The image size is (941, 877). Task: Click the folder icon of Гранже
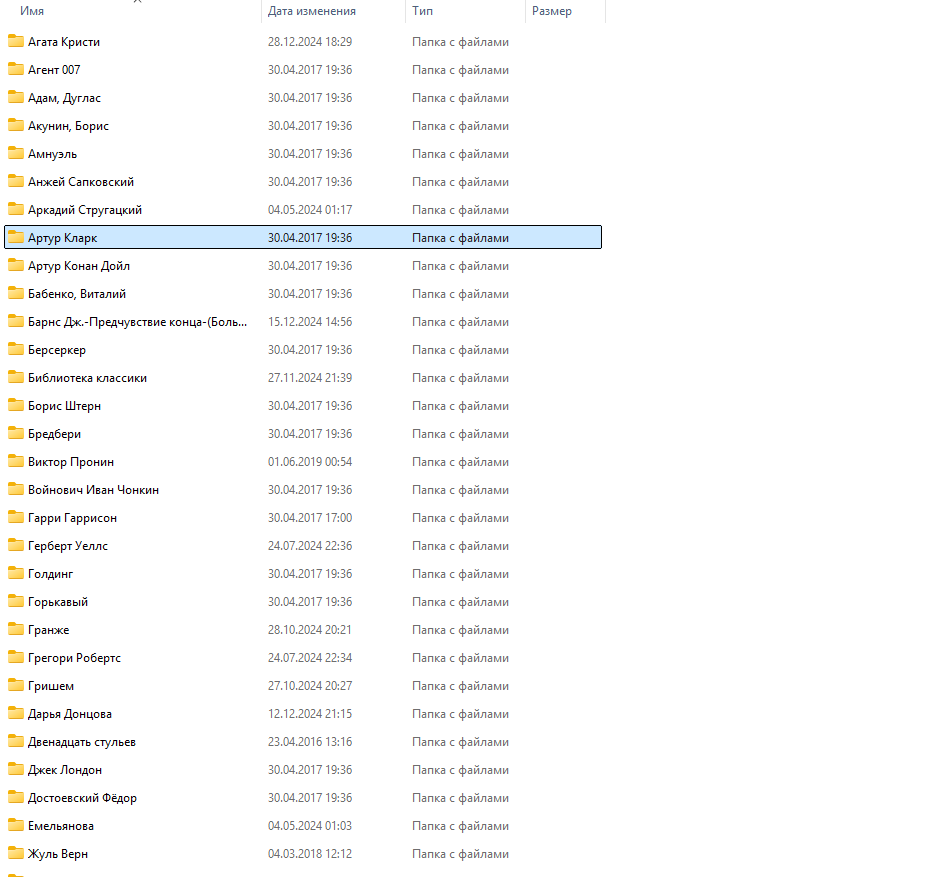[16, 629]
